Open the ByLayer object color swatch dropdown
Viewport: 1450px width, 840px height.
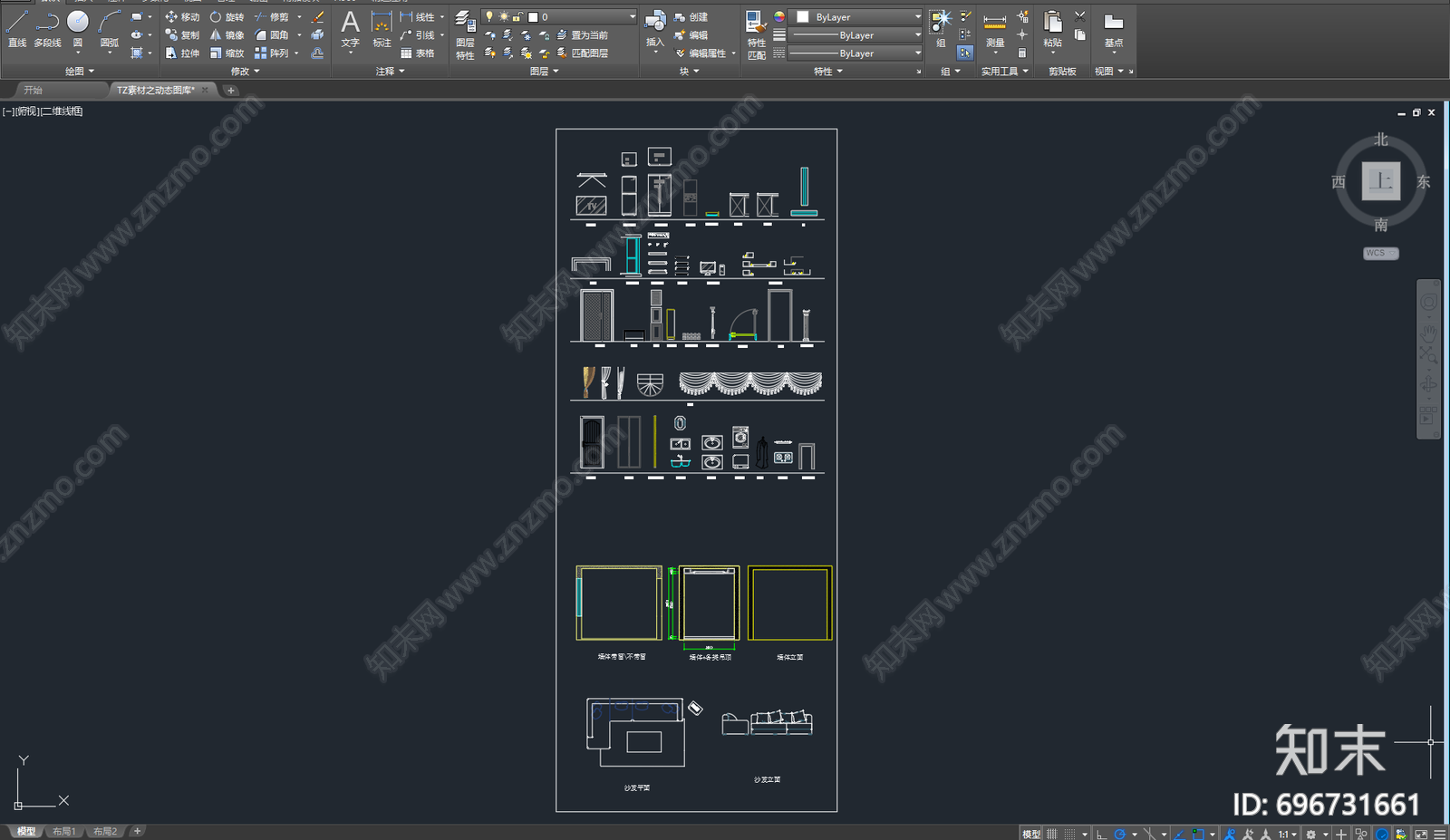[x=857, y=17]
